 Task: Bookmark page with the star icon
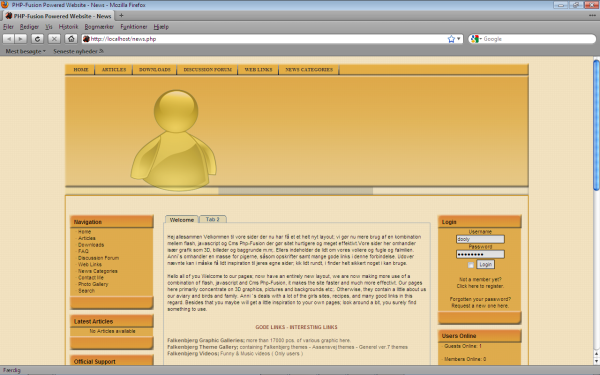click(451, 39)
